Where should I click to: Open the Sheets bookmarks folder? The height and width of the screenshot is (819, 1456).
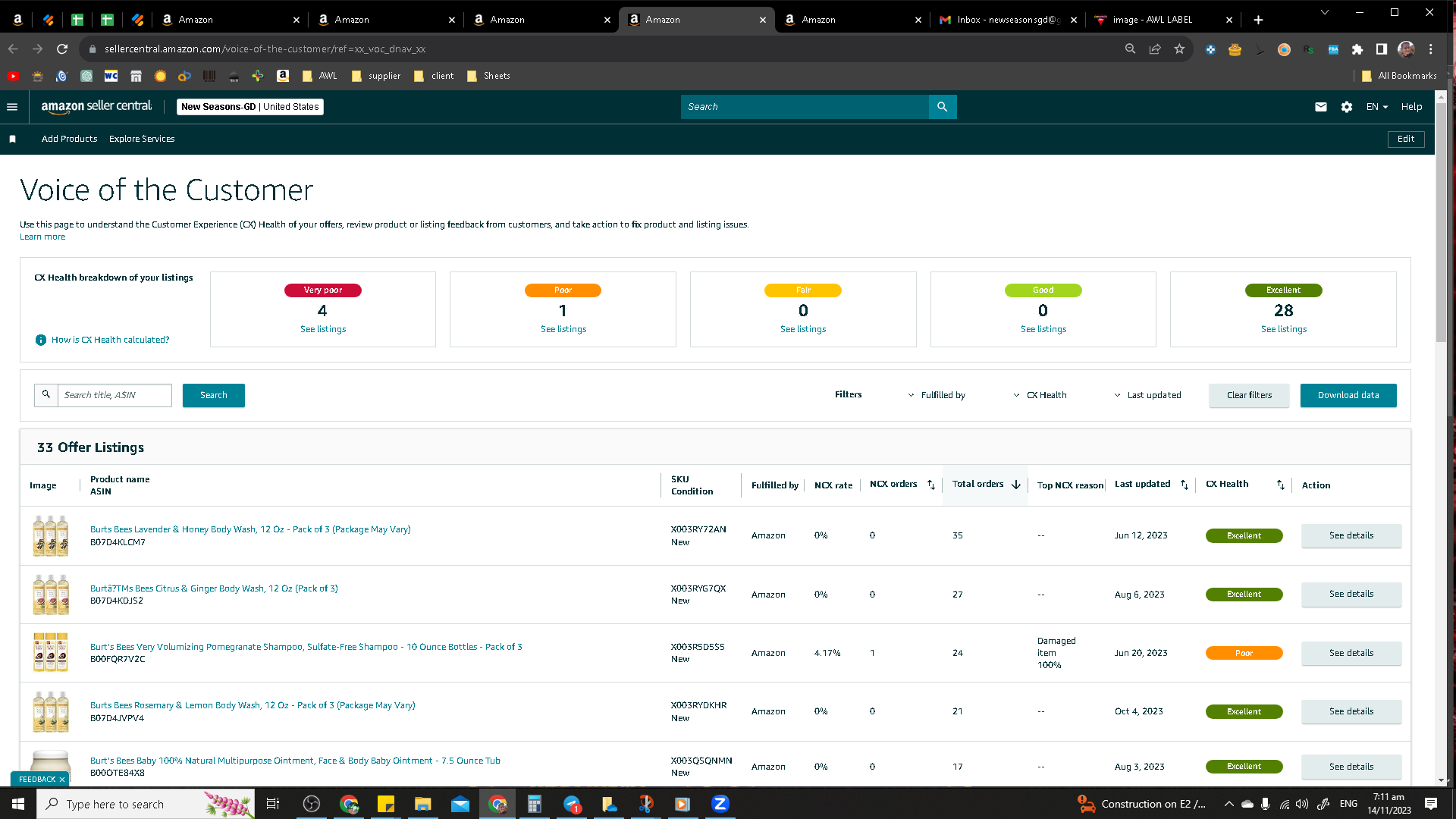tap(488, 76)
